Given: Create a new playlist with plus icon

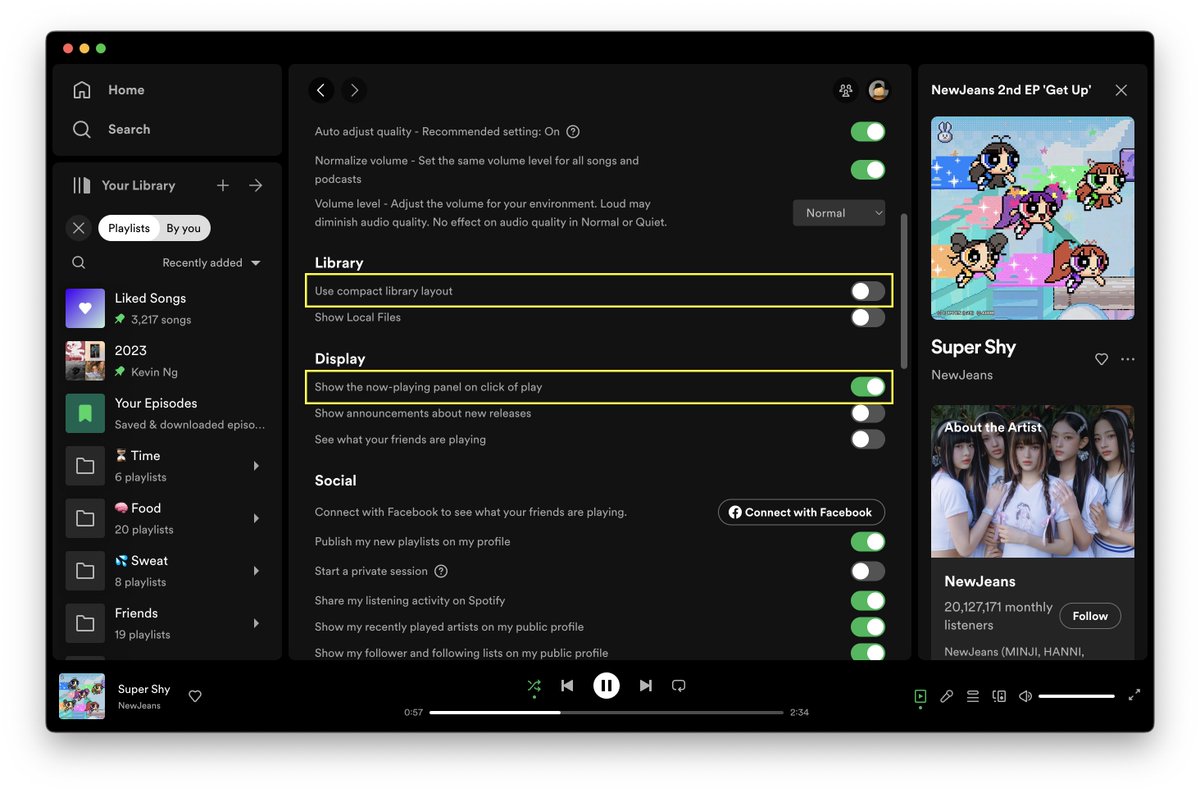Looking at the screenshot, I should [x=223, y=185].
